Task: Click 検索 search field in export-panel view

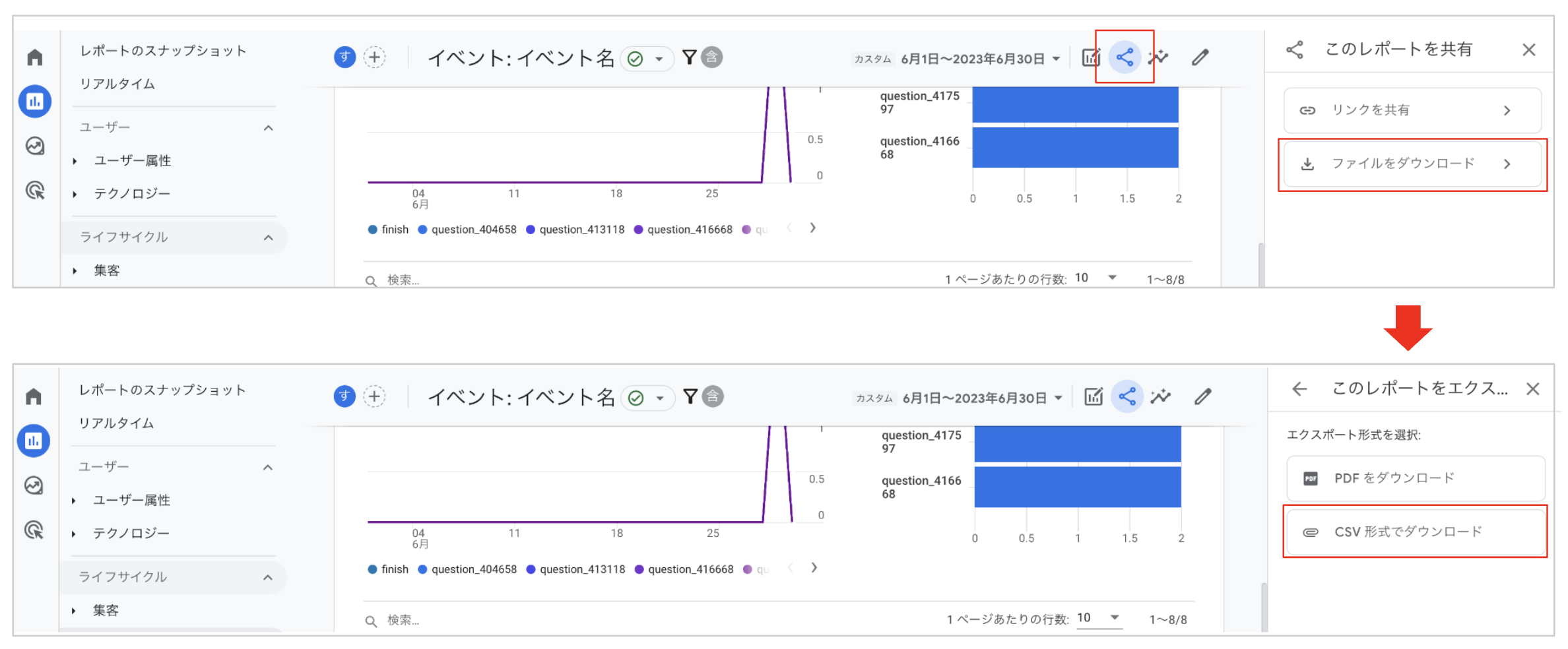Action: [403, 620]
